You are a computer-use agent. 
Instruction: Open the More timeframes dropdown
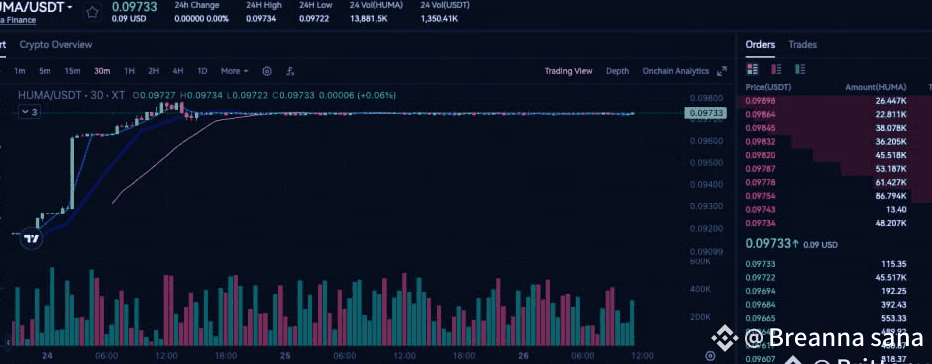234,71
